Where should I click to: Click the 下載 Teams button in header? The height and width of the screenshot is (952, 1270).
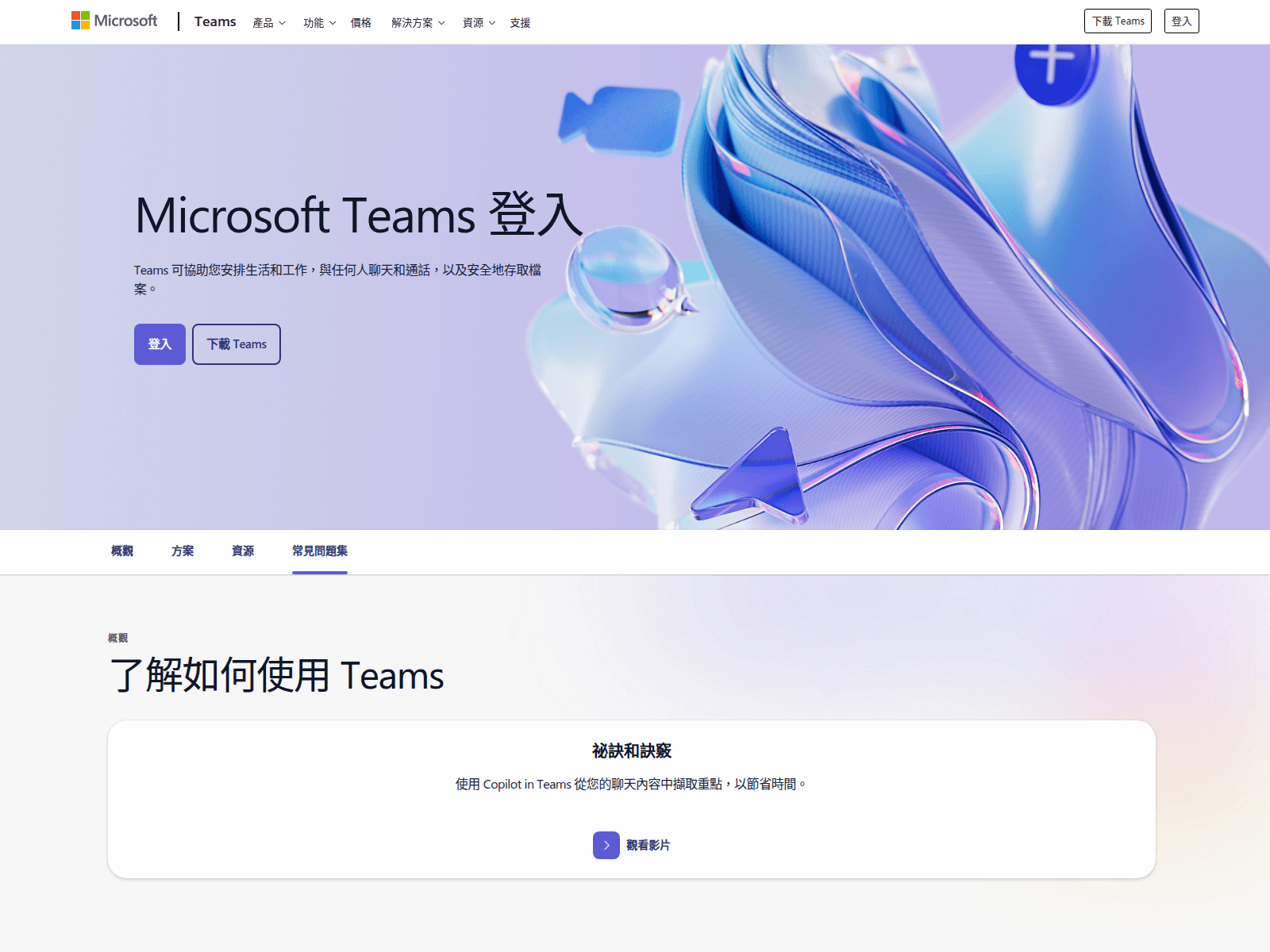click(1118, 21)
